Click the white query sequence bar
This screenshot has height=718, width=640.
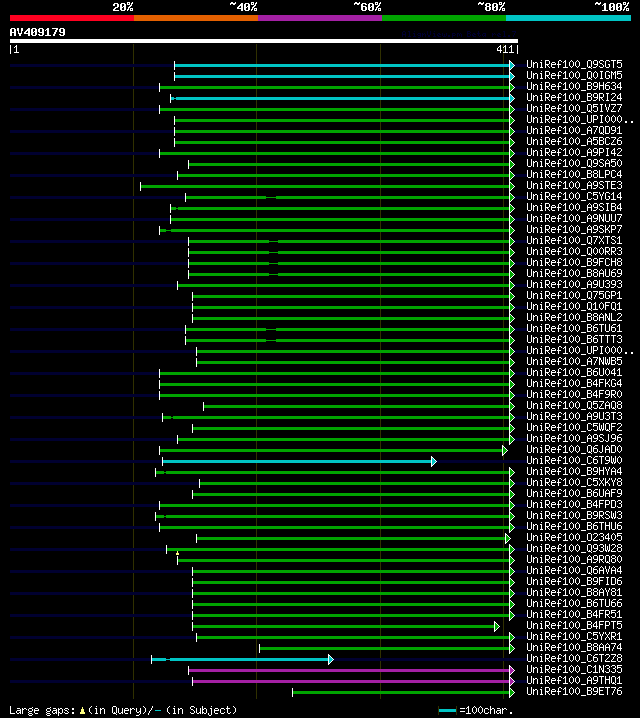pos(264,41)
